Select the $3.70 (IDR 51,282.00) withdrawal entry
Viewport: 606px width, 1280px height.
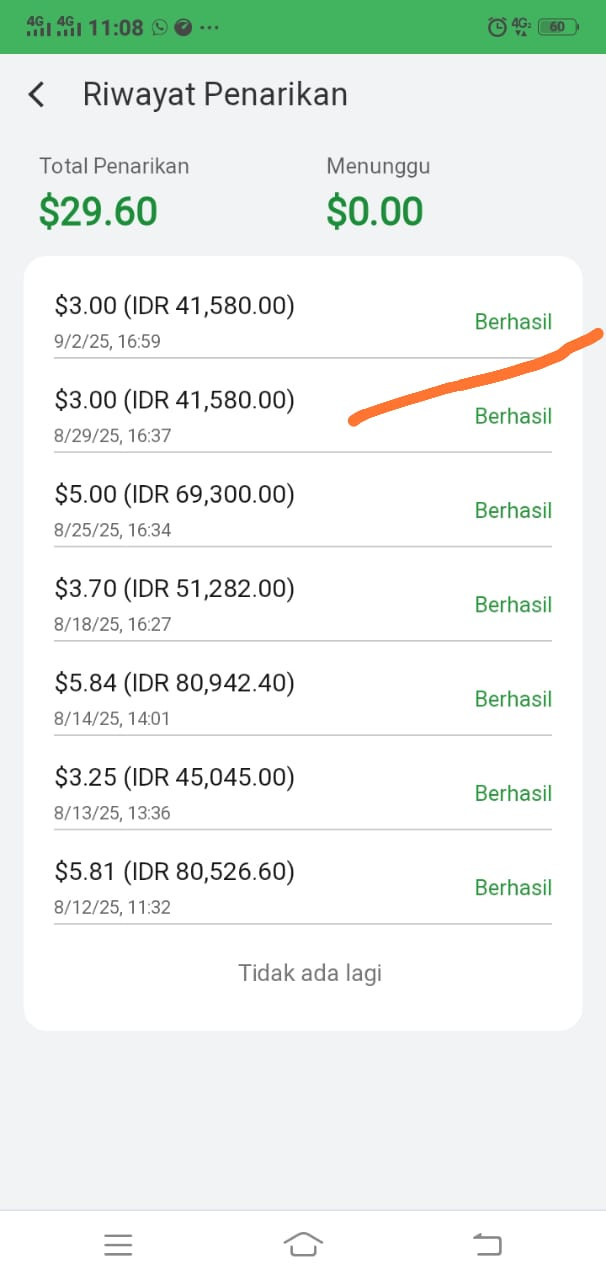303,604
